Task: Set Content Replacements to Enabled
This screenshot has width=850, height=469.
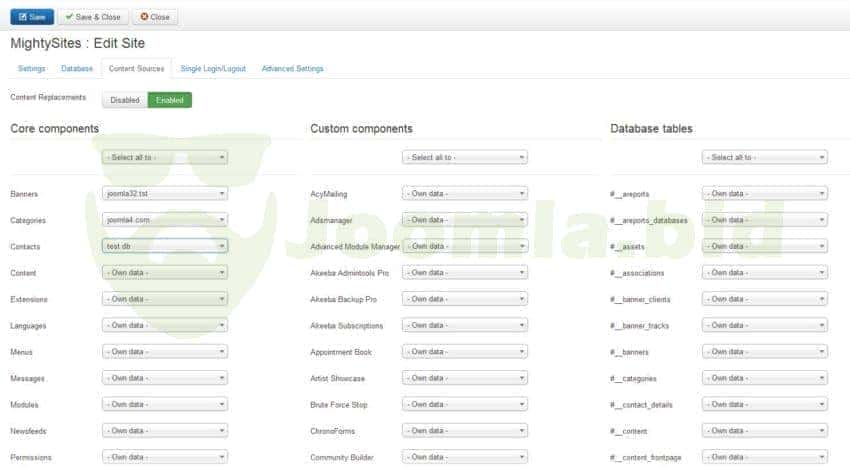Action: tap(169, 100)
